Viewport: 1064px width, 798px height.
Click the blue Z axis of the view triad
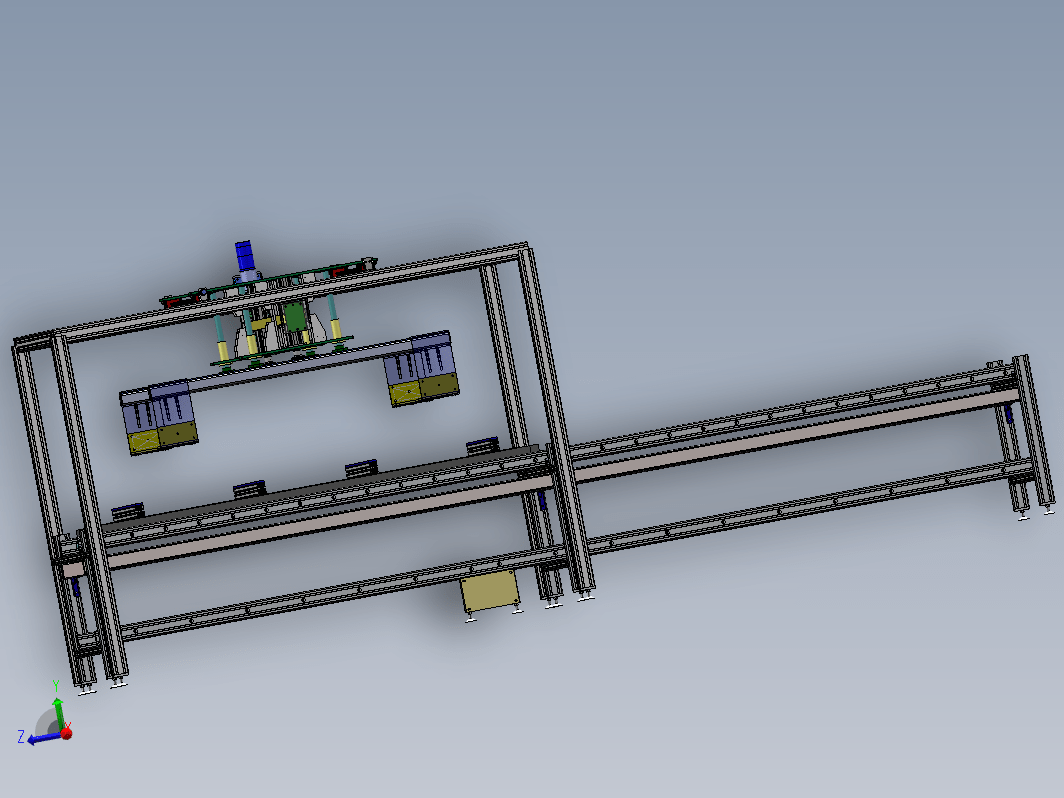pos(44,738)
